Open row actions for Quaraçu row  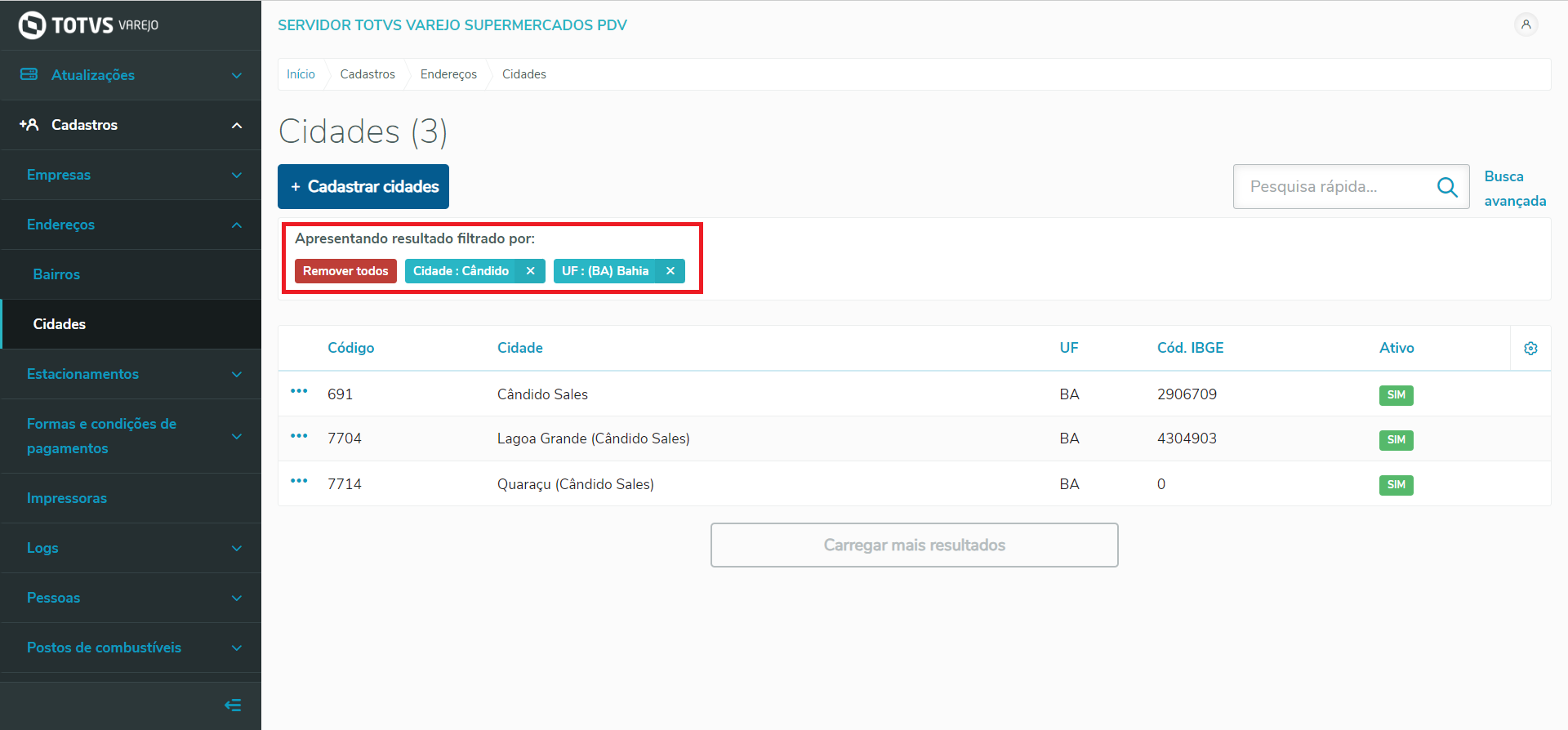(299, 482)
